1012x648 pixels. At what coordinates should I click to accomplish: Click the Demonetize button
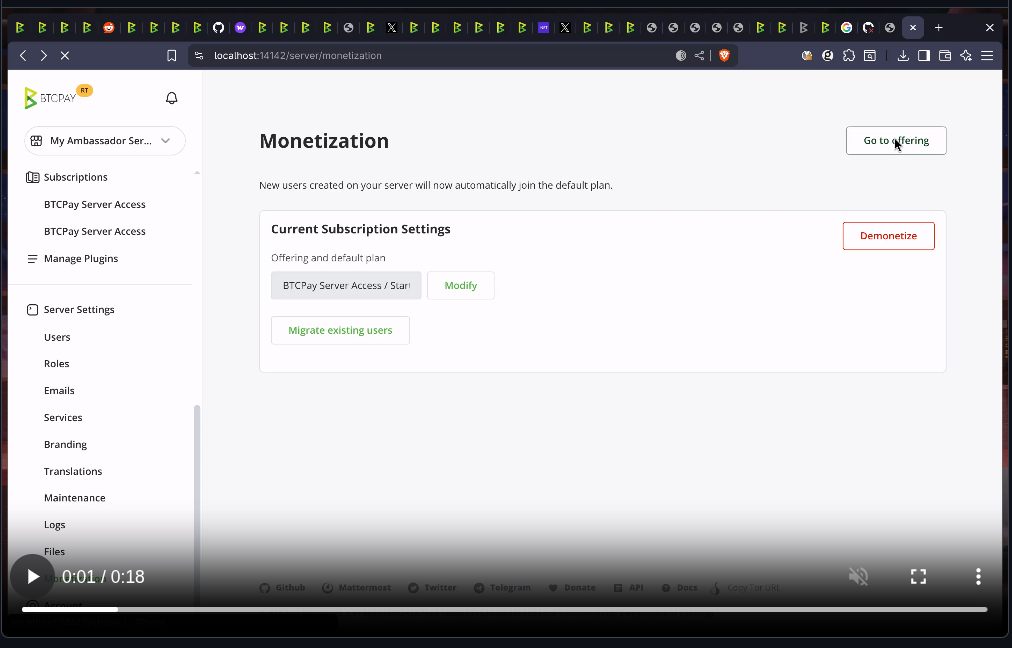[888, 236]
